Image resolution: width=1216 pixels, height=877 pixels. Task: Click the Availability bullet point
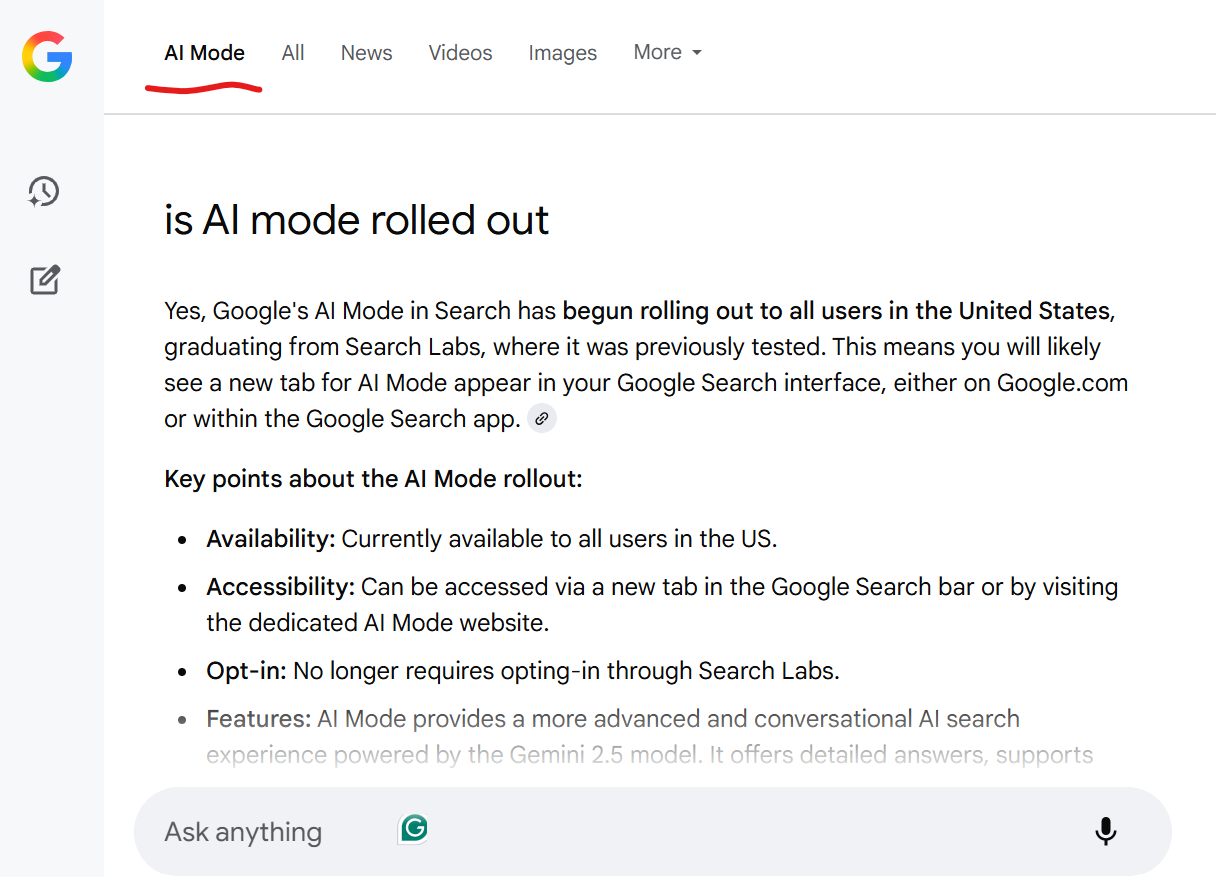(490, 539)
